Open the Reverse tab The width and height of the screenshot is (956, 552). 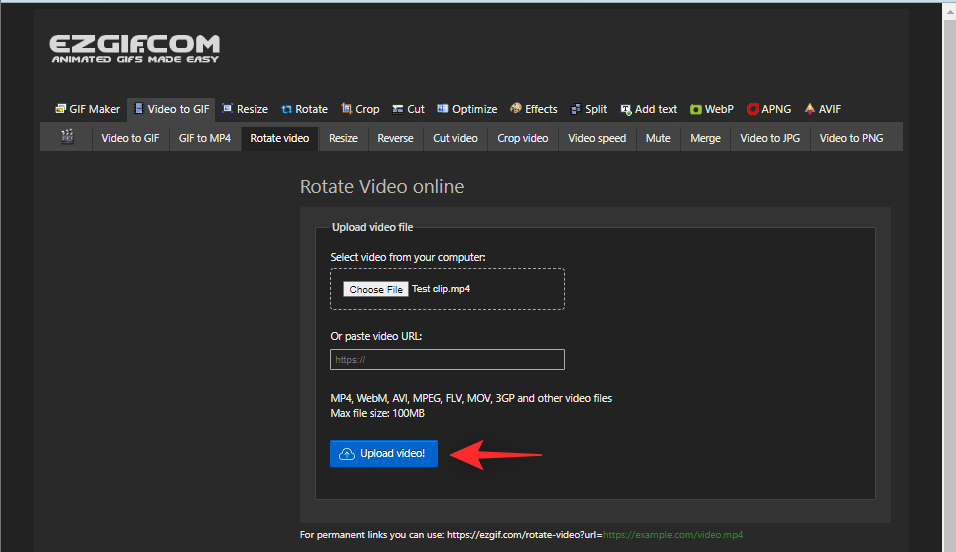395,138
